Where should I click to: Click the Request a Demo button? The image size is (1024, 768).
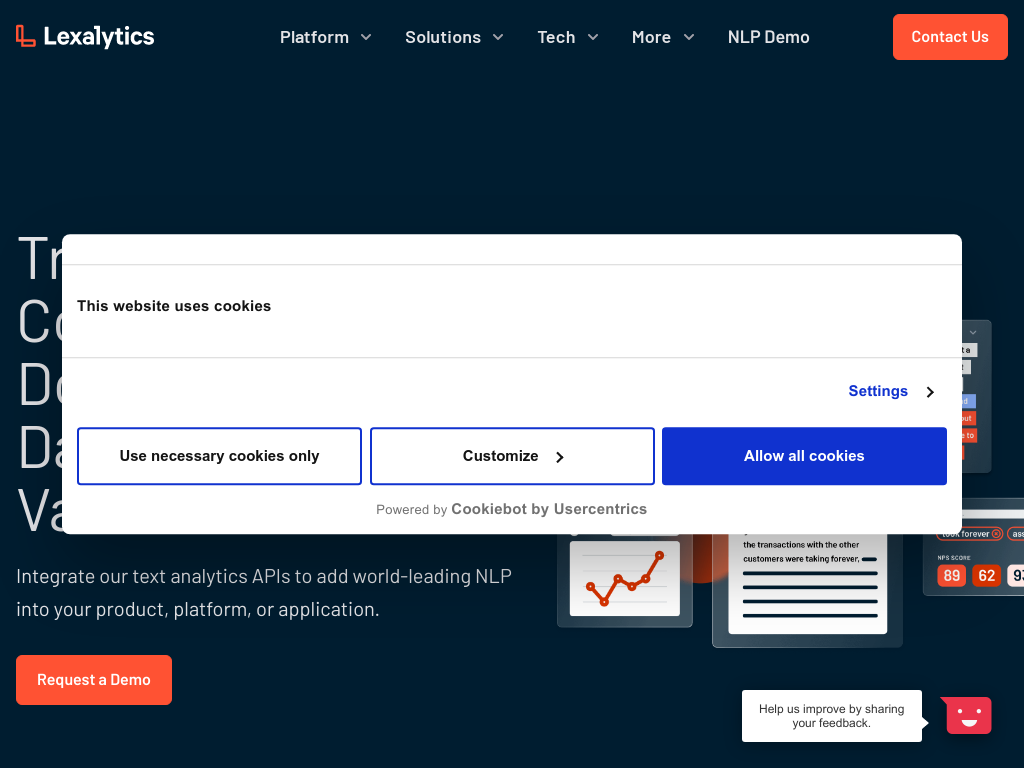point(94,680)
